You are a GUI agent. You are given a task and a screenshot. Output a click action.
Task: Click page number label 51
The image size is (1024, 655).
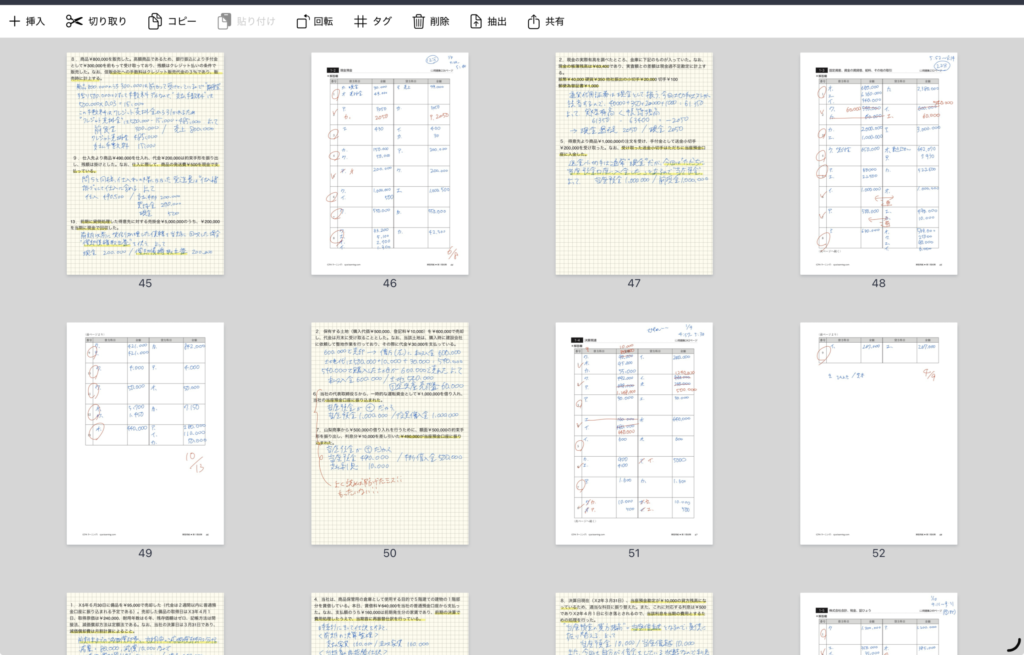(x=634, y=553)
